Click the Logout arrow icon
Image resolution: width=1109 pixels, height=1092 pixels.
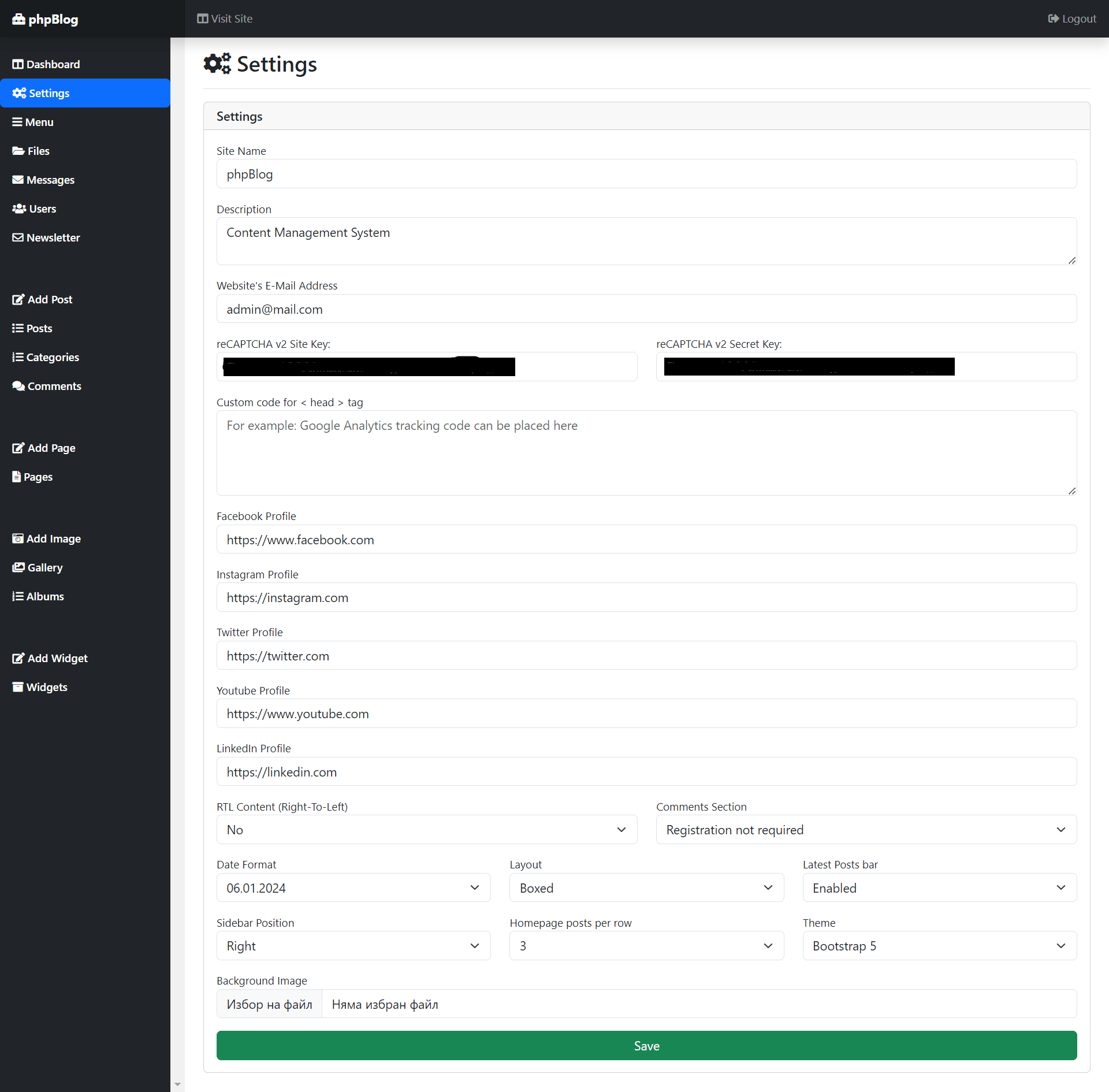1053,18
